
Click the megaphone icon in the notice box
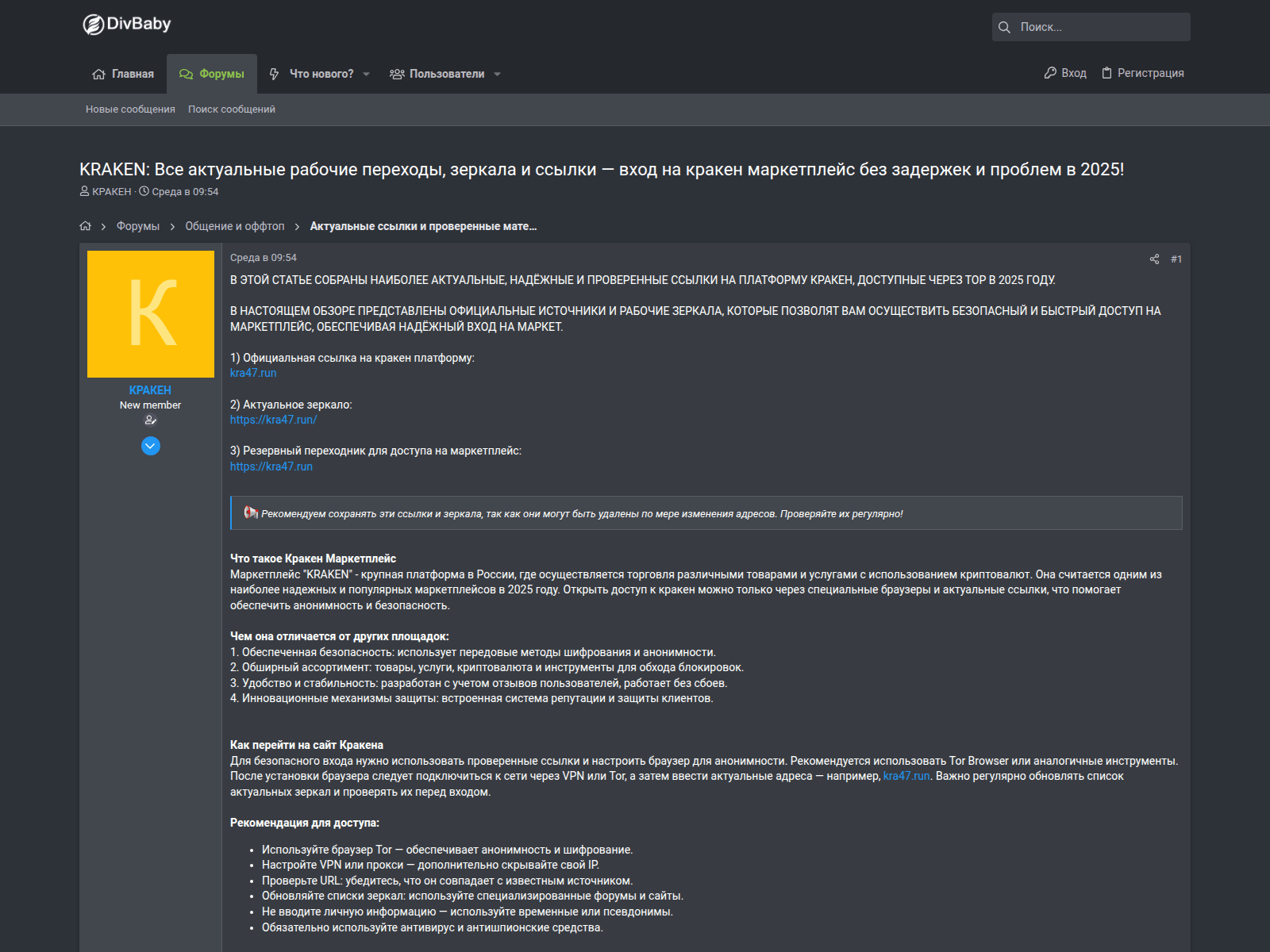point(251,512)
